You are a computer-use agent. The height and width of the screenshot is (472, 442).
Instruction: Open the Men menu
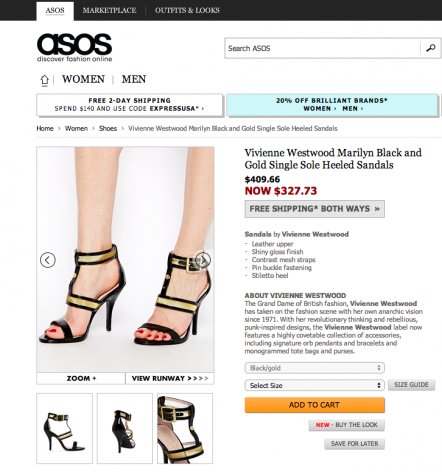(134, 79)
